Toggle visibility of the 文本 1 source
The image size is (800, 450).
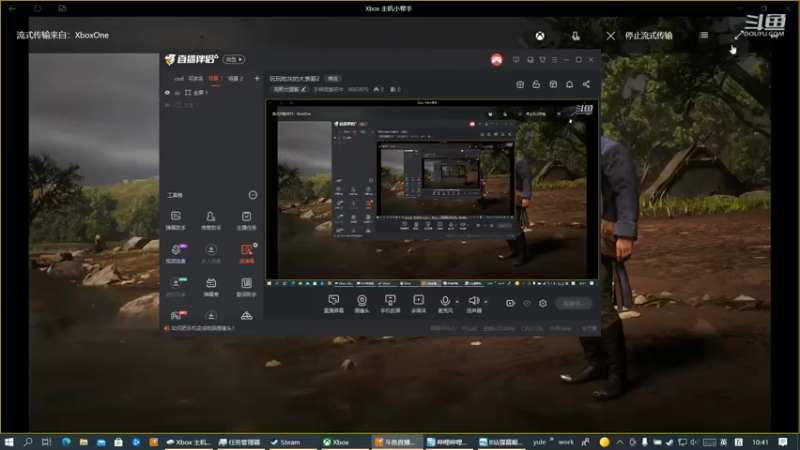point(167,105)
